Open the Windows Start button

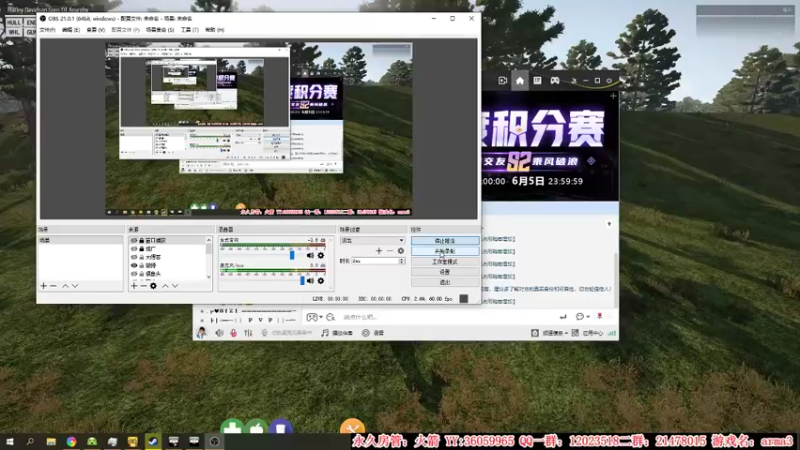point(10,441)
